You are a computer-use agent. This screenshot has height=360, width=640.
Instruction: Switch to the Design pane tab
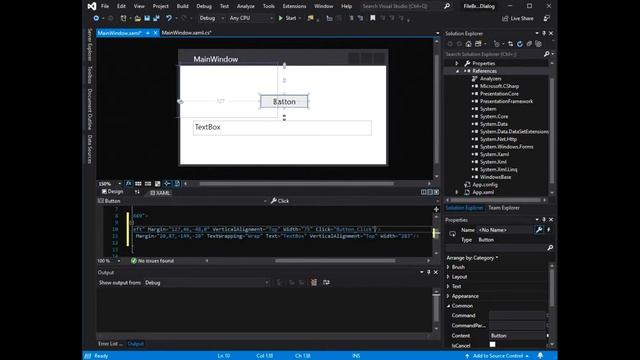click(x=112, y=191)
